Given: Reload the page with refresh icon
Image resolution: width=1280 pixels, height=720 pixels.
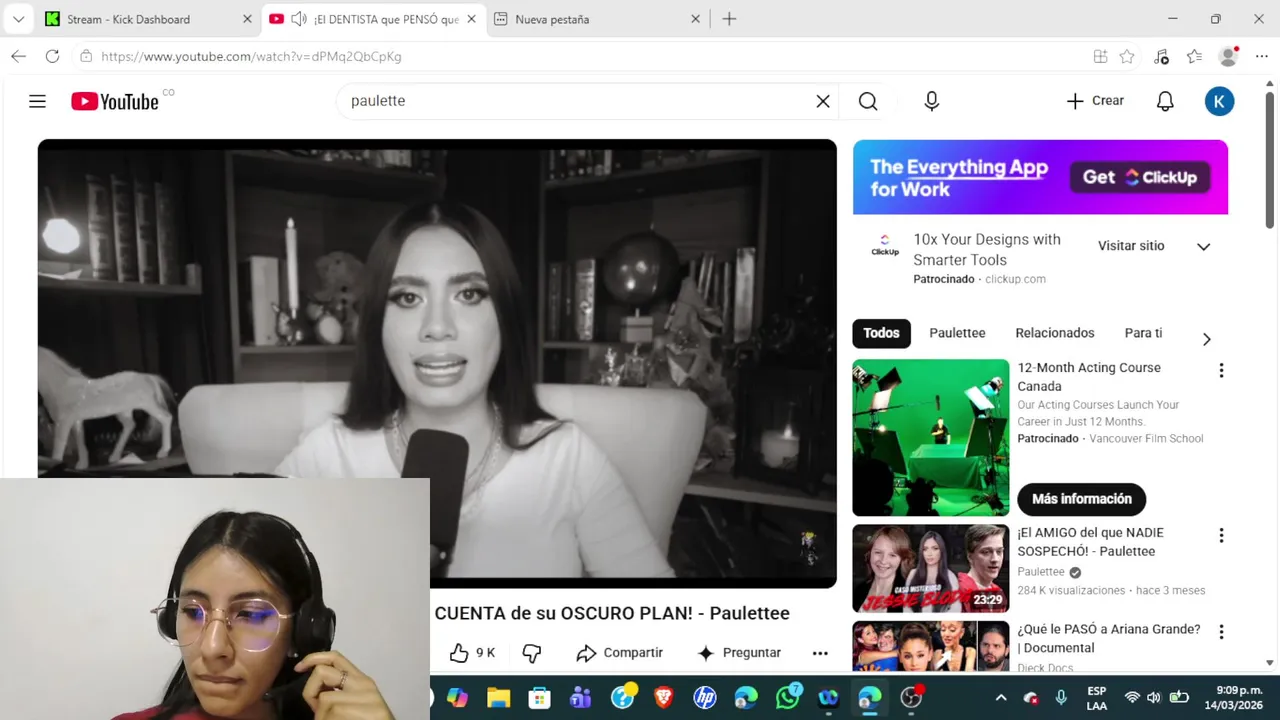Looking at the screenshot, I should [x=52, y=56].
